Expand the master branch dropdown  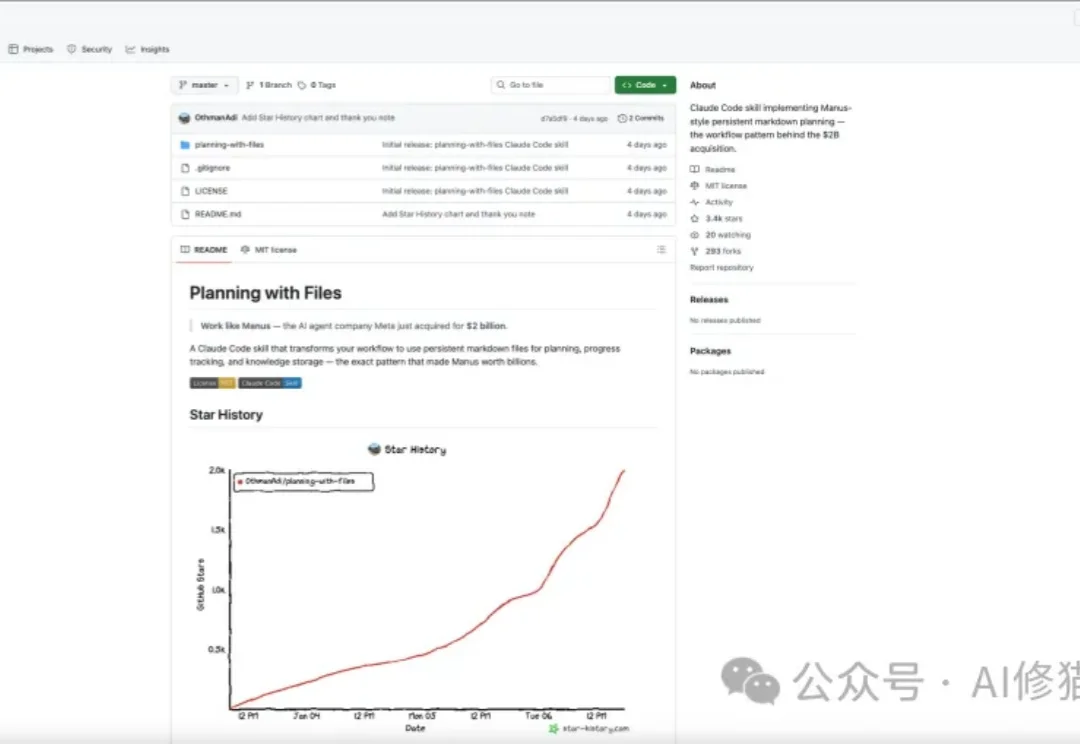pyautogui.click(x=205, y=85)
